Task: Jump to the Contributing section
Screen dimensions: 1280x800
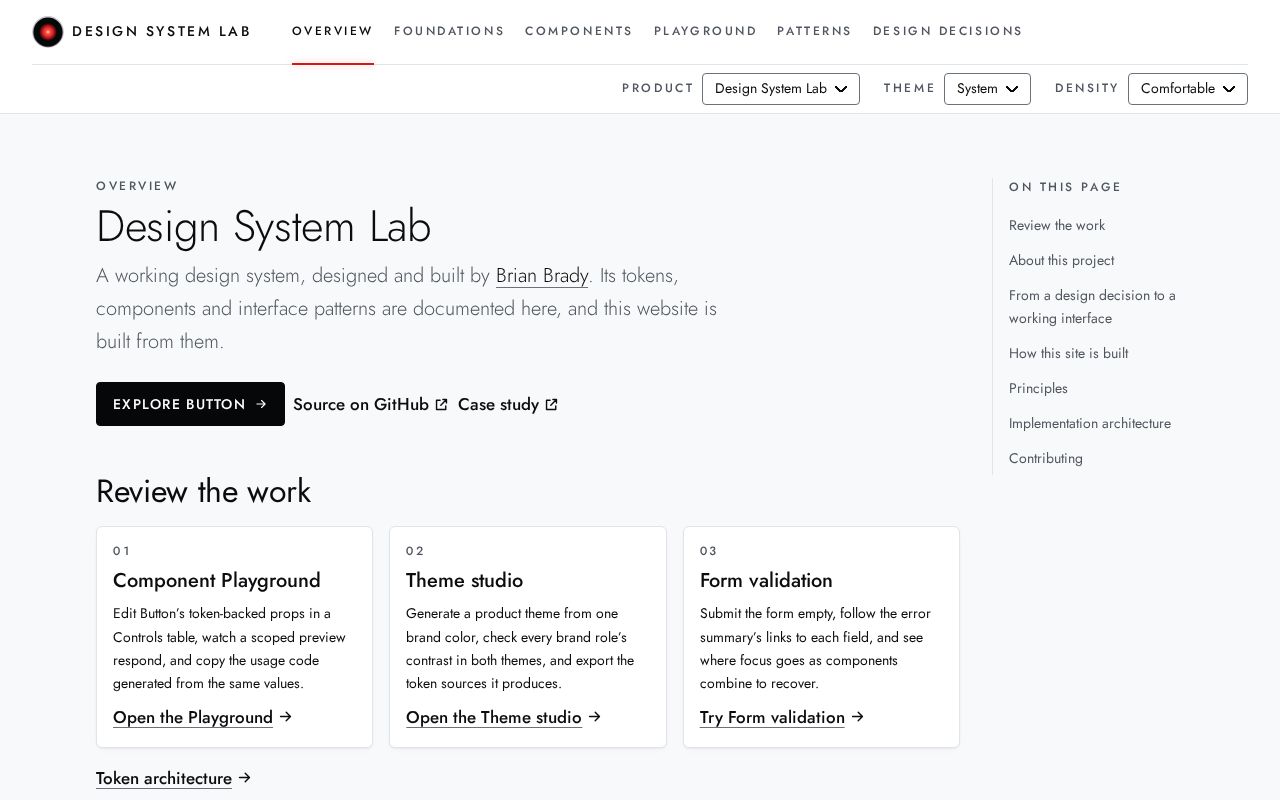Action: pos(1046,459)
